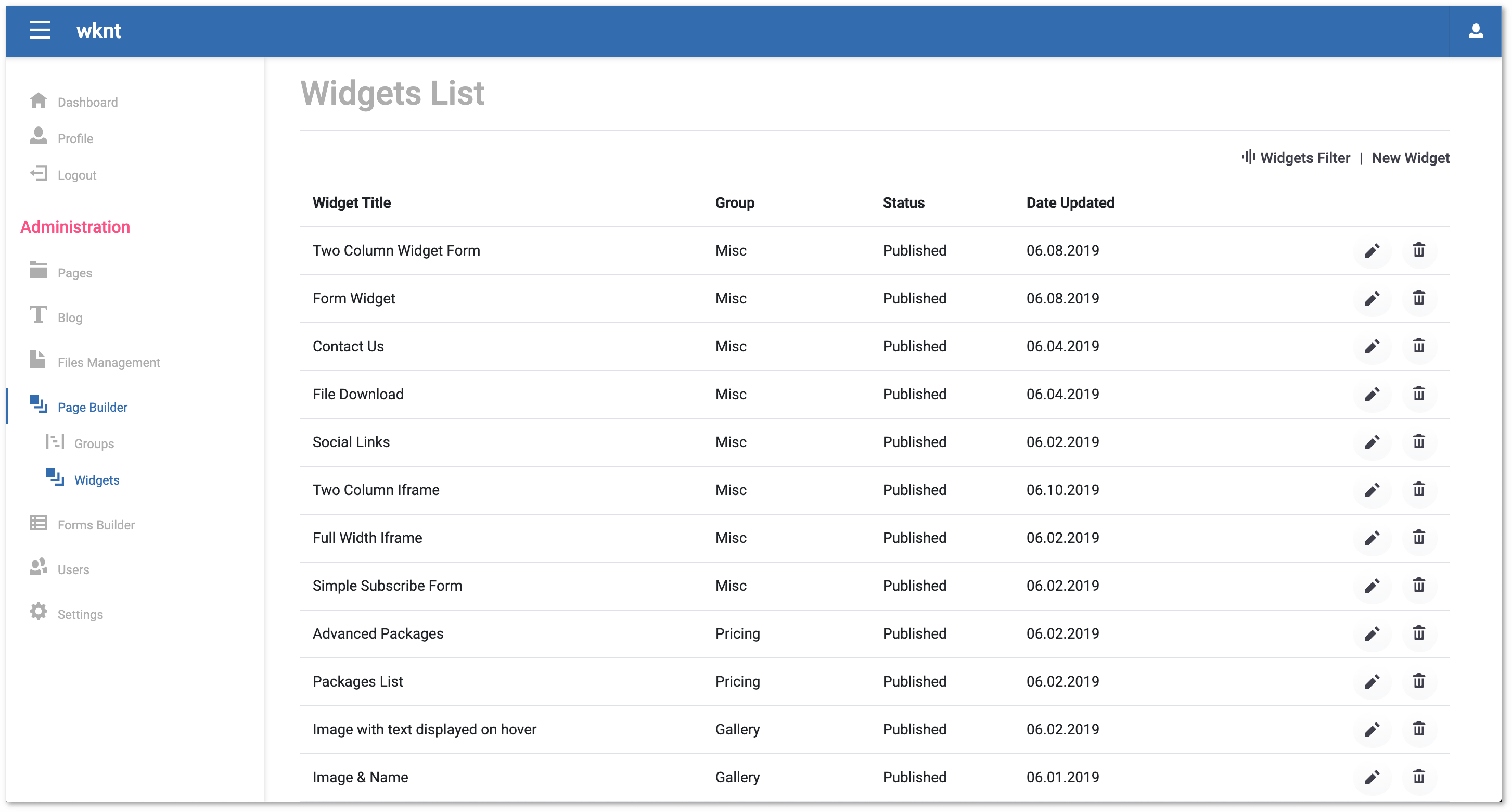Click the Status column header

(x=903, y=202)
